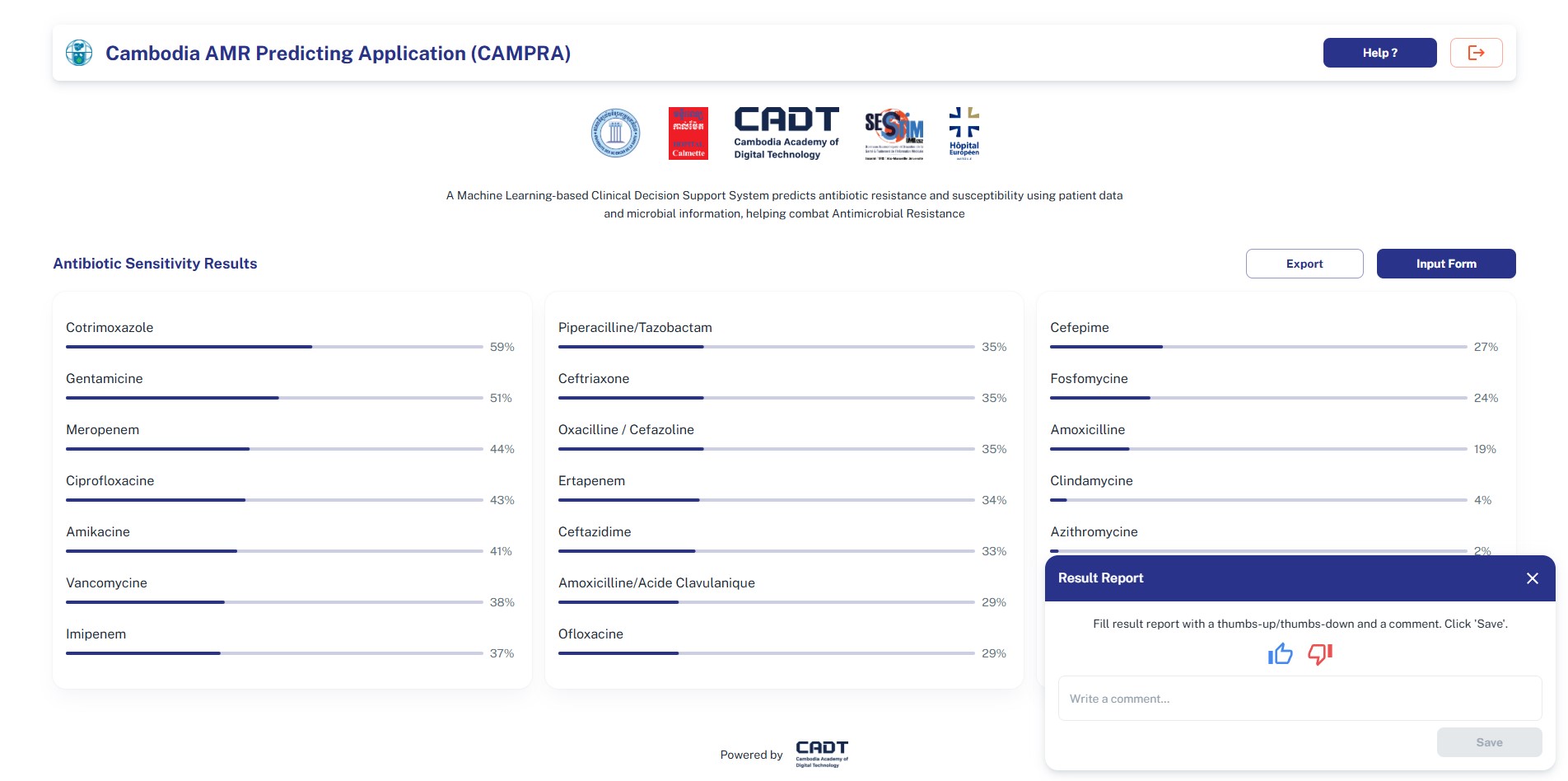Click the Meropenem 44% progress bar
The height and width of the screenshot is (781, 1568).
273,449
